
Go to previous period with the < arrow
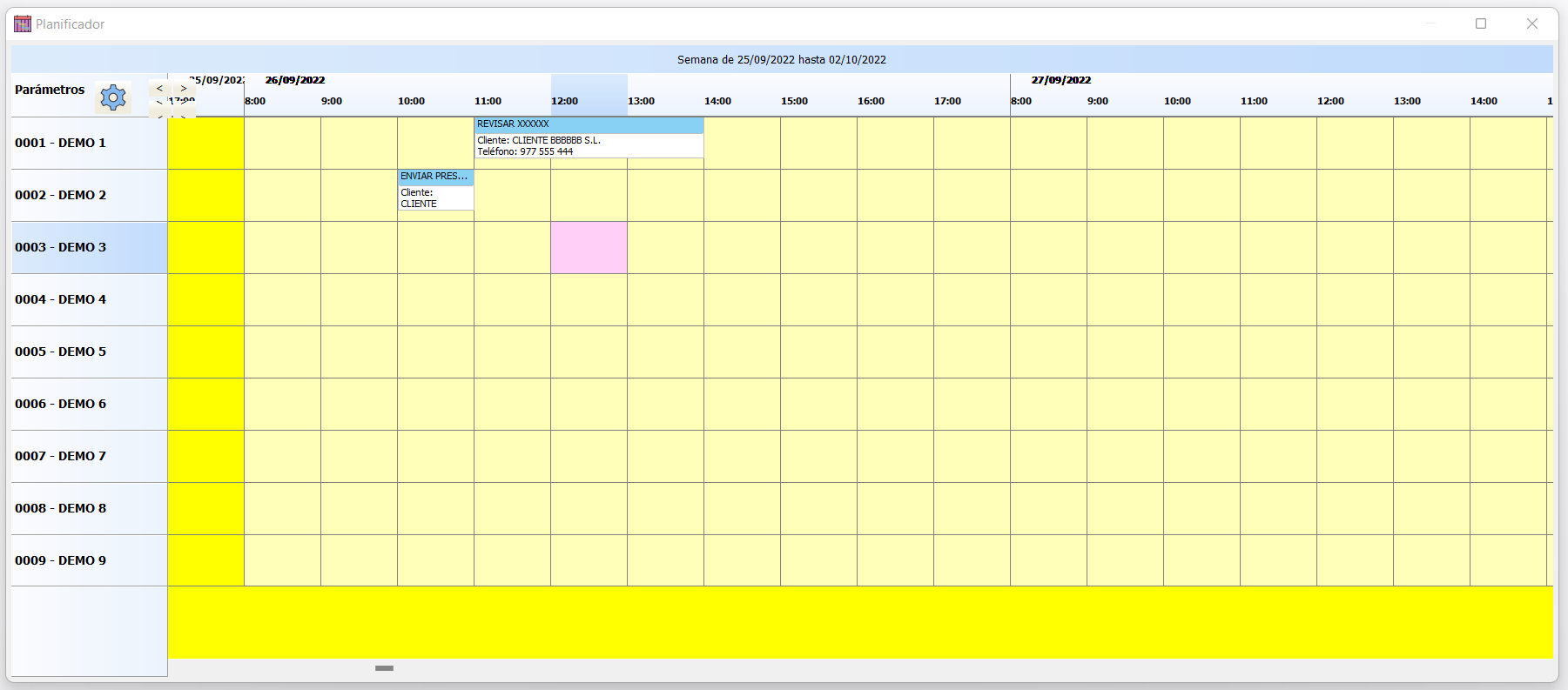(159, 88)
